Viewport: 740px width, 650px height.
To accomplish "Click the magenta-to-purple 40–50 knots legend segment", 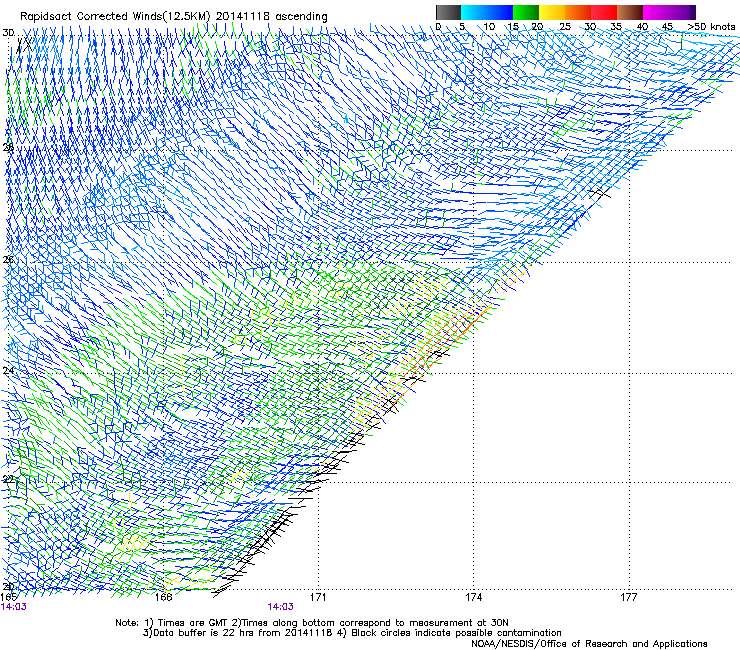I will click(x=669, y=12).
